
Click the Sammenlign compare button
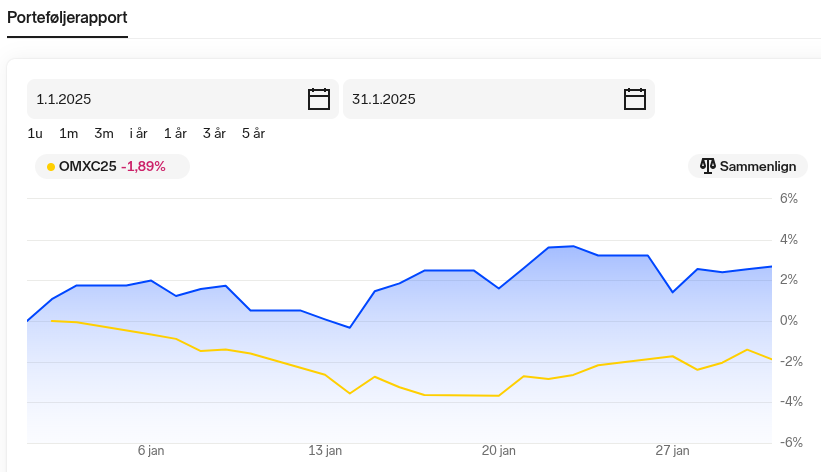pos(748,166)
